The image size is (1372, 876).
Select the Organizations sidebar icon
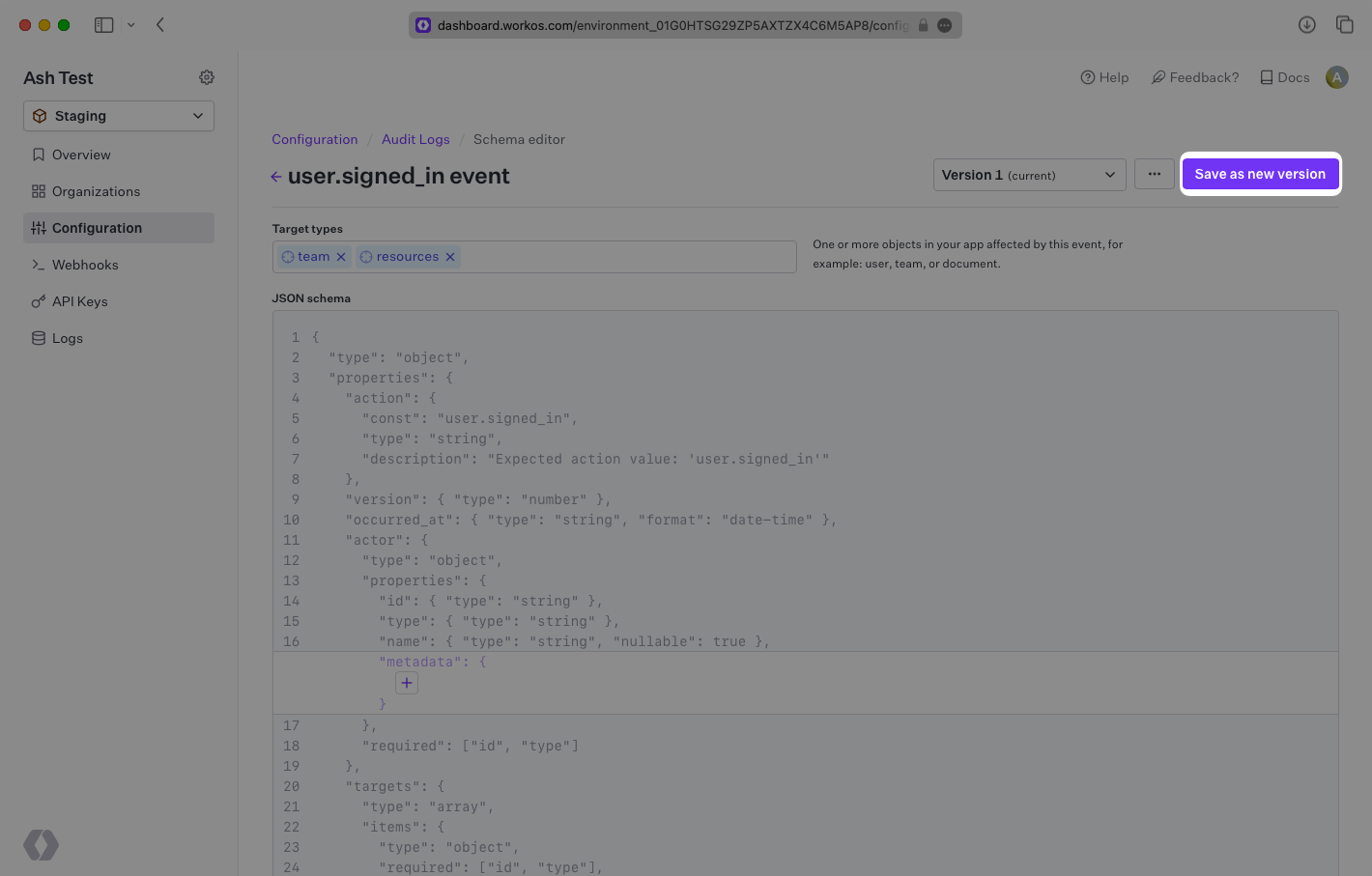pyautogui.click(x=39, y=191)
